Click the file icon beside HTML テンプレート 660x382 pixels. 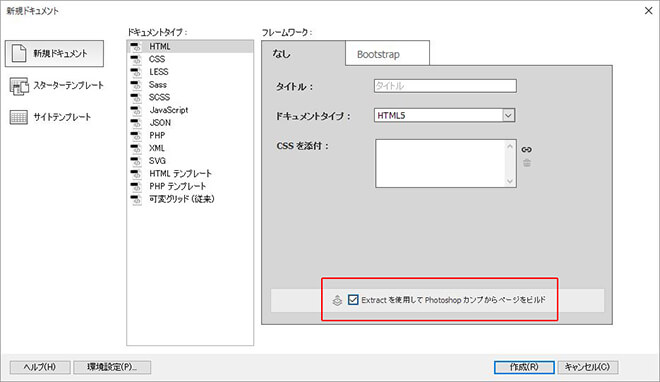(x=136, y=174)
